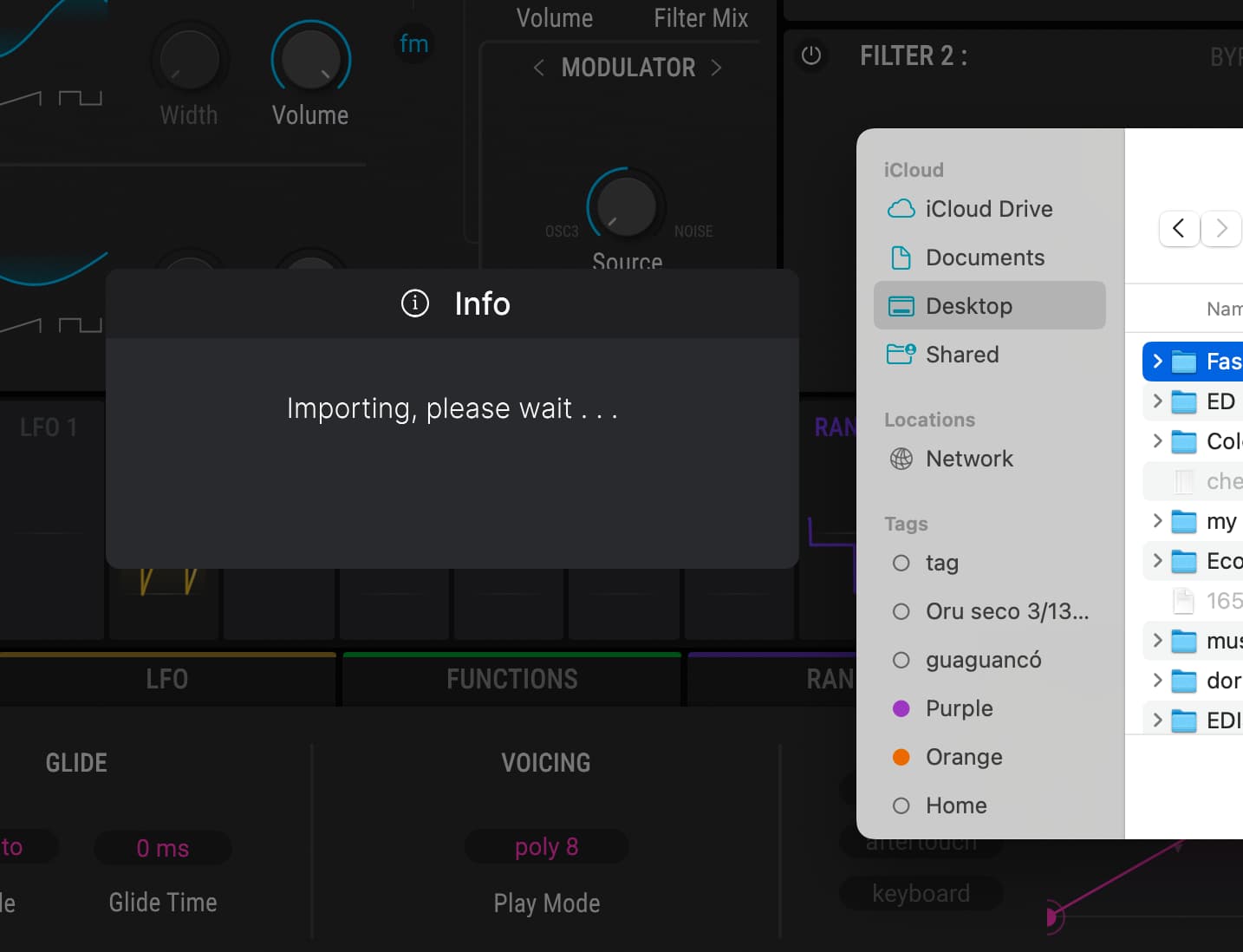Go forward with the file browser forward chevron
The width and height of the screenshot is (1243, 952).
click(x=1220, y=228)
